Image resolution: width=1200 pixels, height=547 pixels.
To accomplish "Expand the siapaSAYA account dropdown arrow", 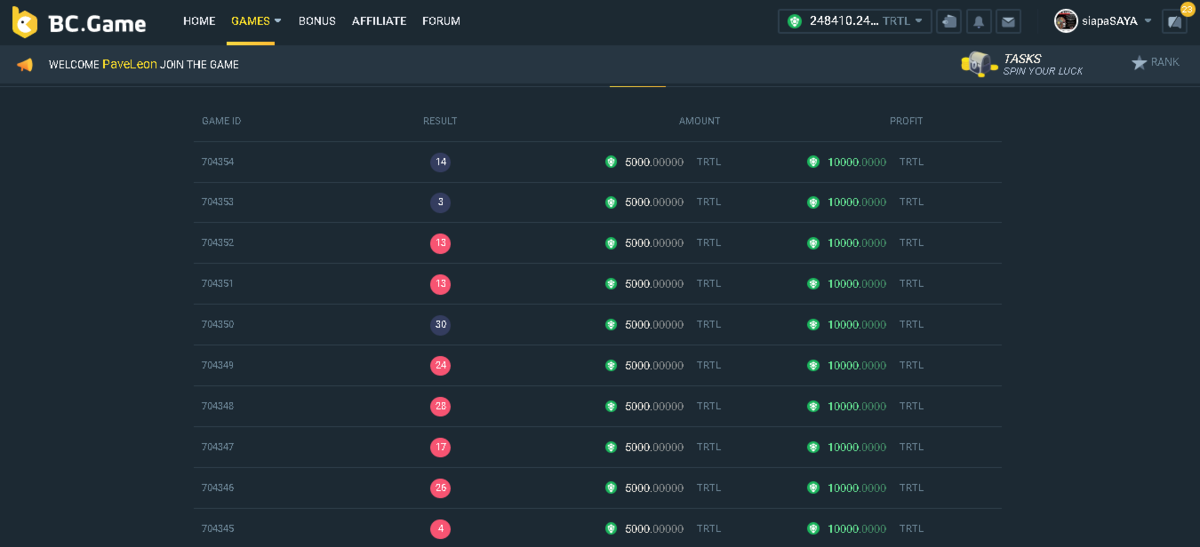I will [x=1148, y=21].
